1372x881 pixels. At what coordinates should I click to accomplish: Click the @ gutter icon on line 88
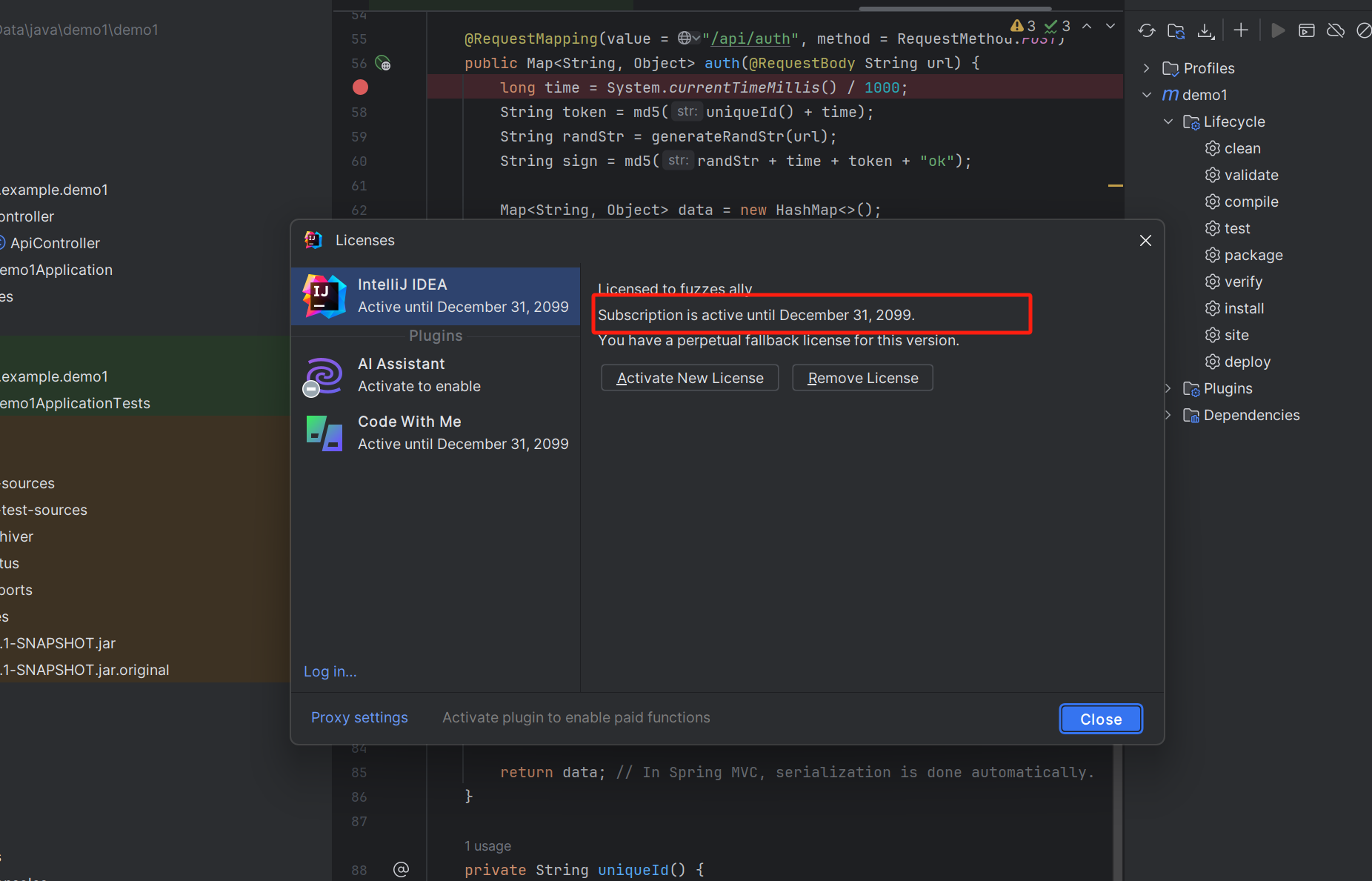click(x=401, y=869)
